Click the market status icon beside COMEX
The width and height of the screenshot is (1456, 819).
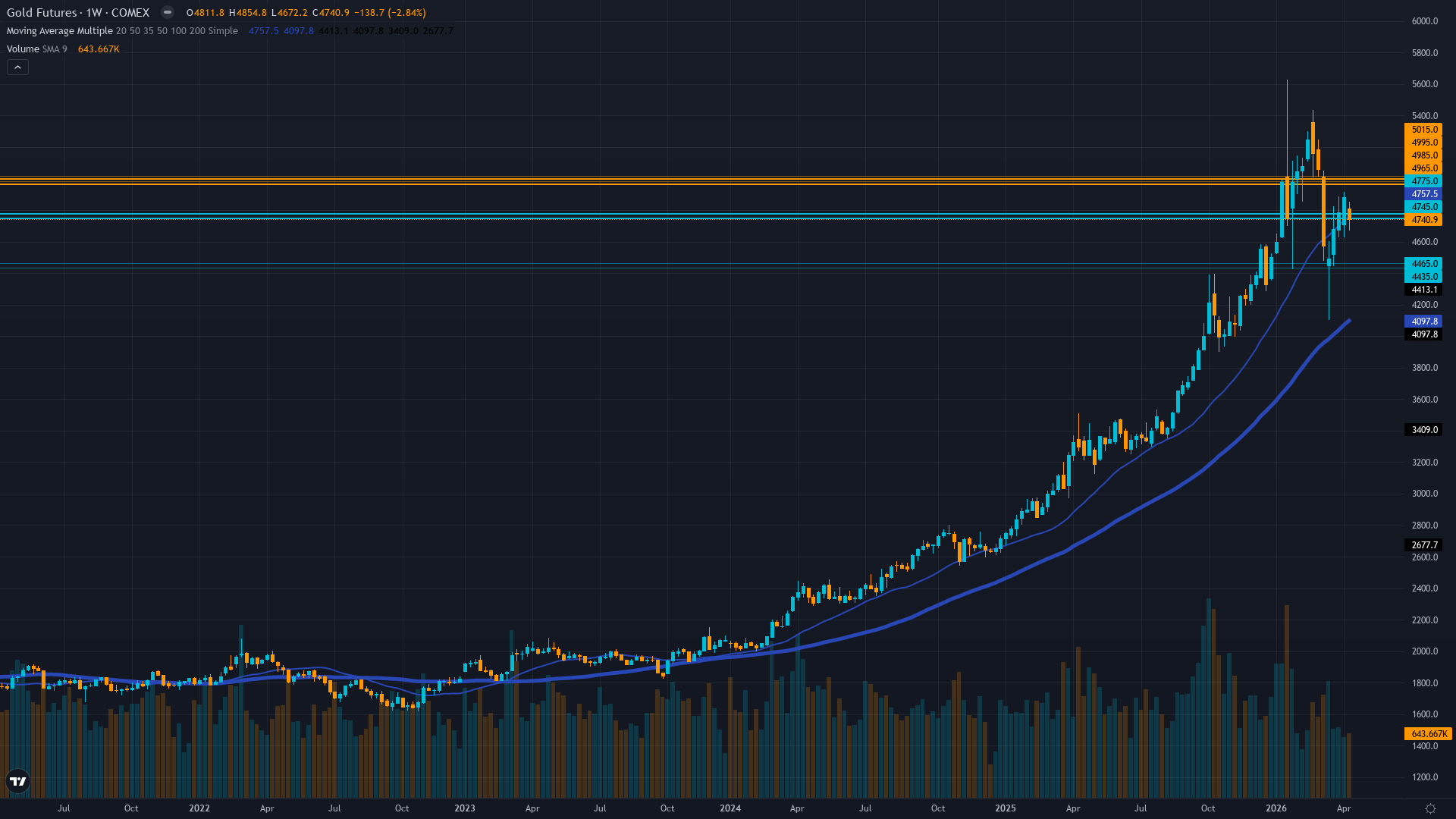[168, 12]
